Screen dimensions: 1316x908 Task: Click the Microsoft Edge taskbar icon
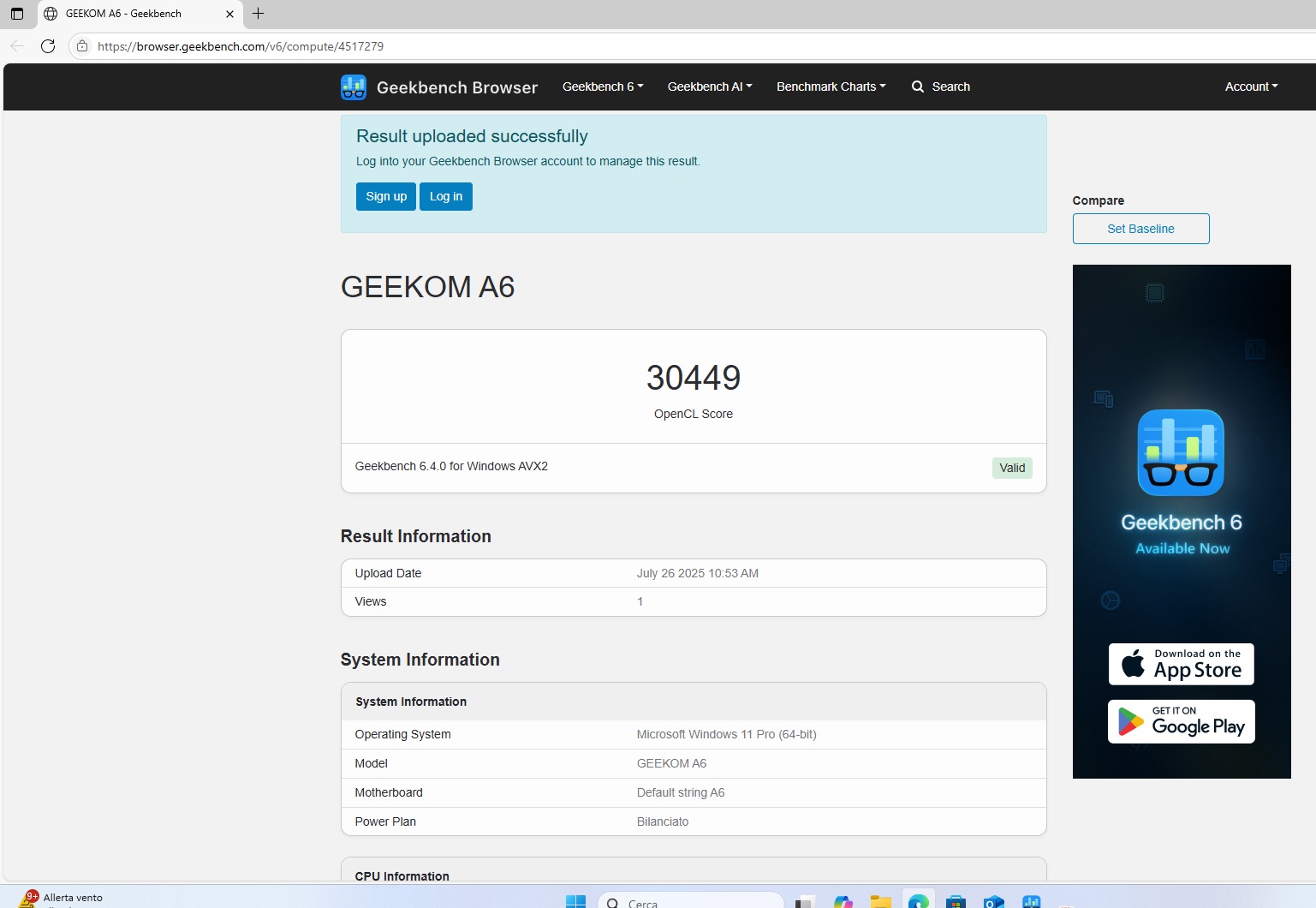point(919,902)
